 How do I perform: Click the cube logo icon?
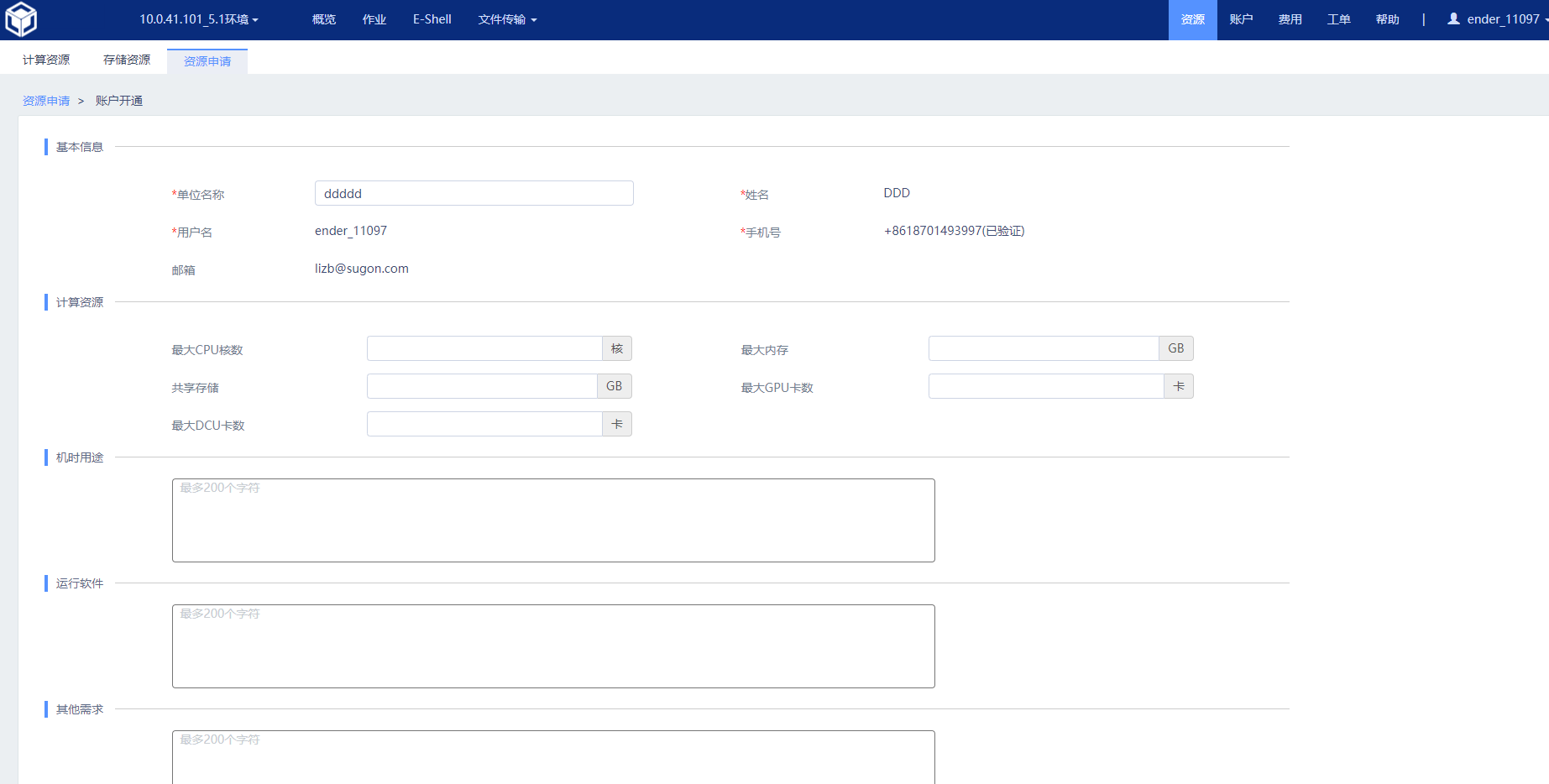[x=21, y=19]
